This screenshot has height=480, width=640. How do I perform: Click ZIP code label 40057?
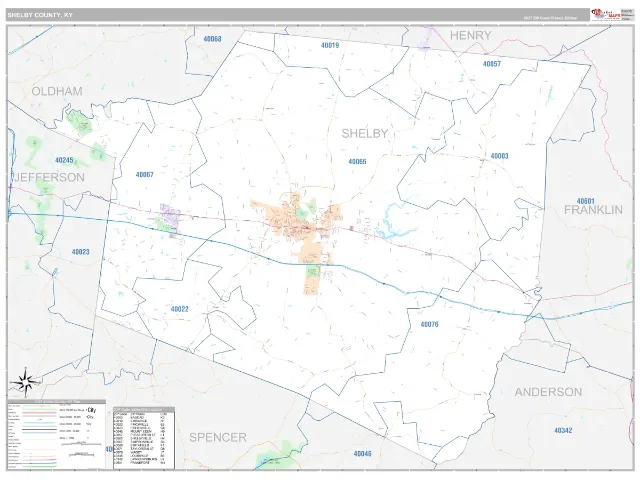(491, 64)
